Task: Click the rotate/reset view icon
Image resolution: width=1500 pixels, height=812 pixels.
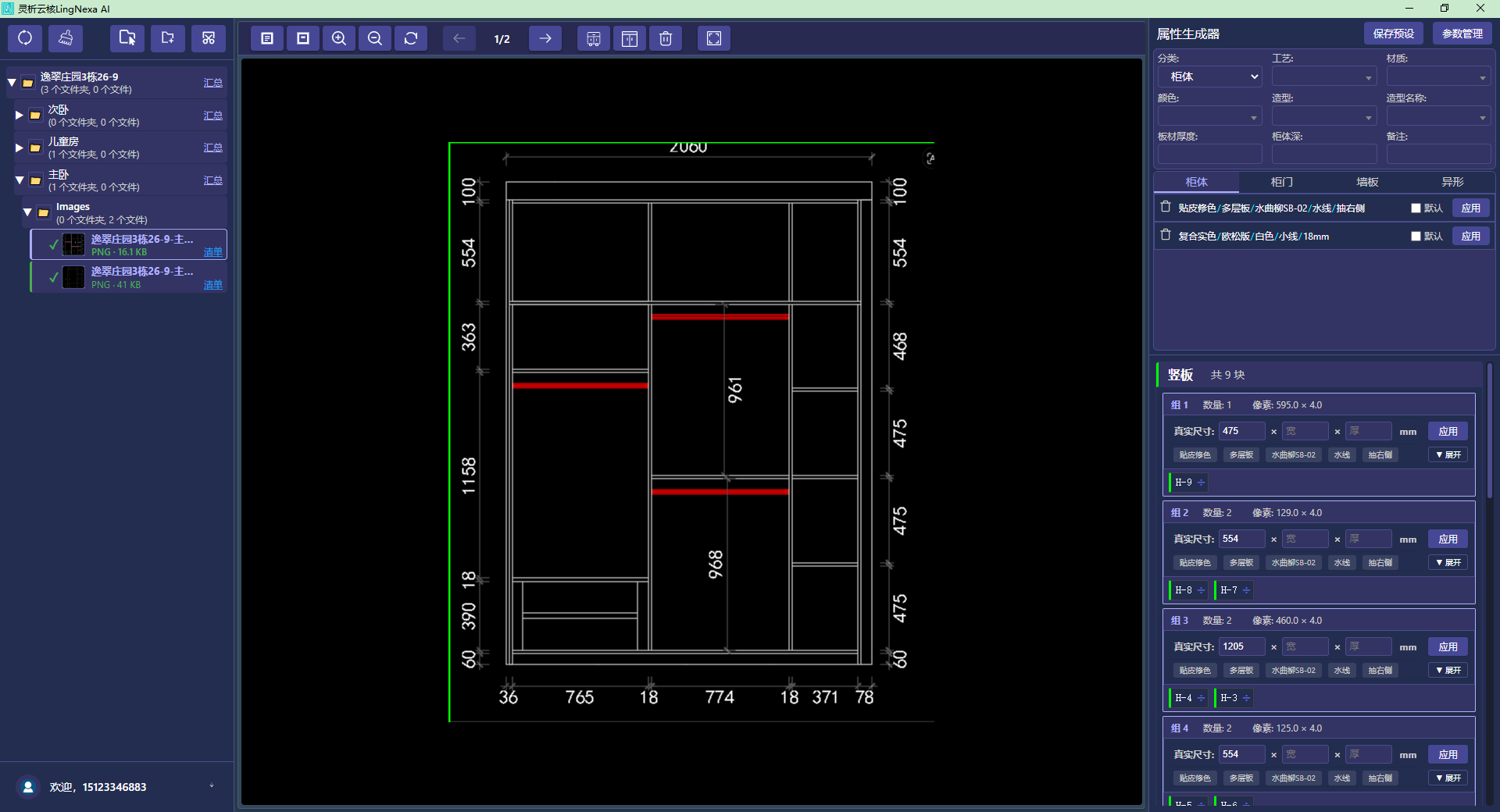Action: pyautogui.click(x=411, y=38)
